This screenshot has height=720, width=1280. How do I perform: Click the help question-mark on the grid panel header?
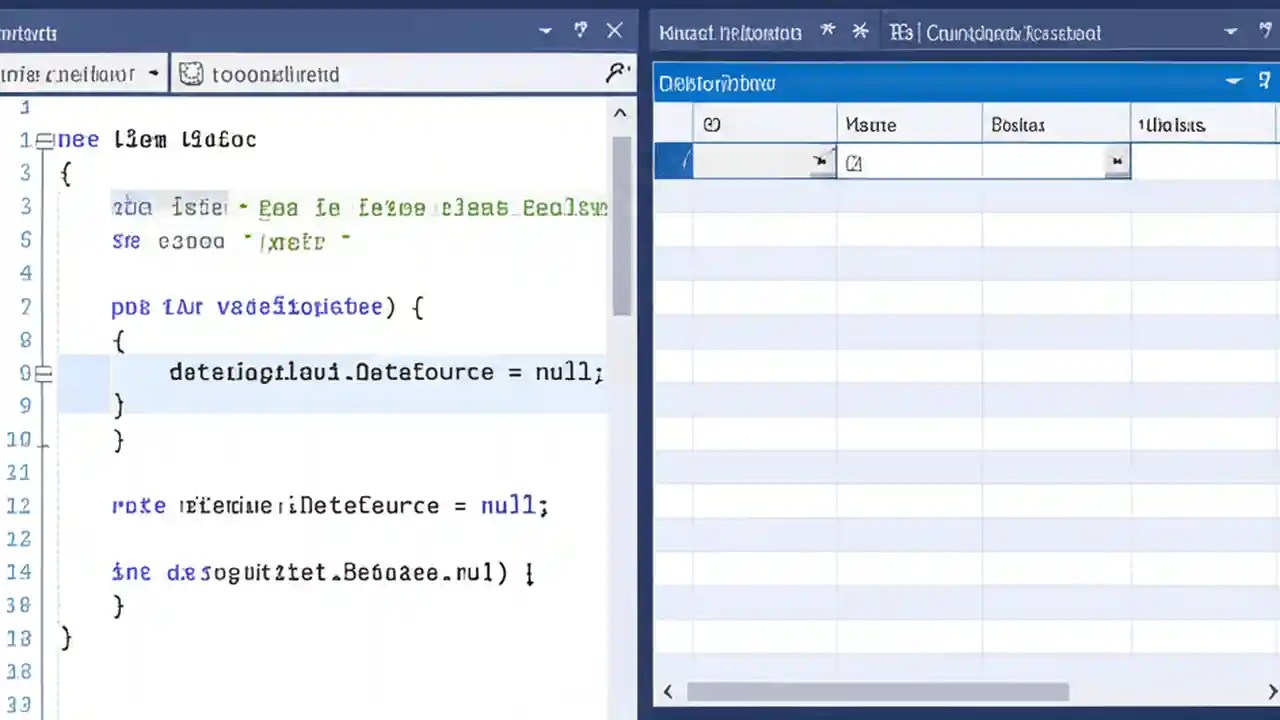[x=1264, y=80]
